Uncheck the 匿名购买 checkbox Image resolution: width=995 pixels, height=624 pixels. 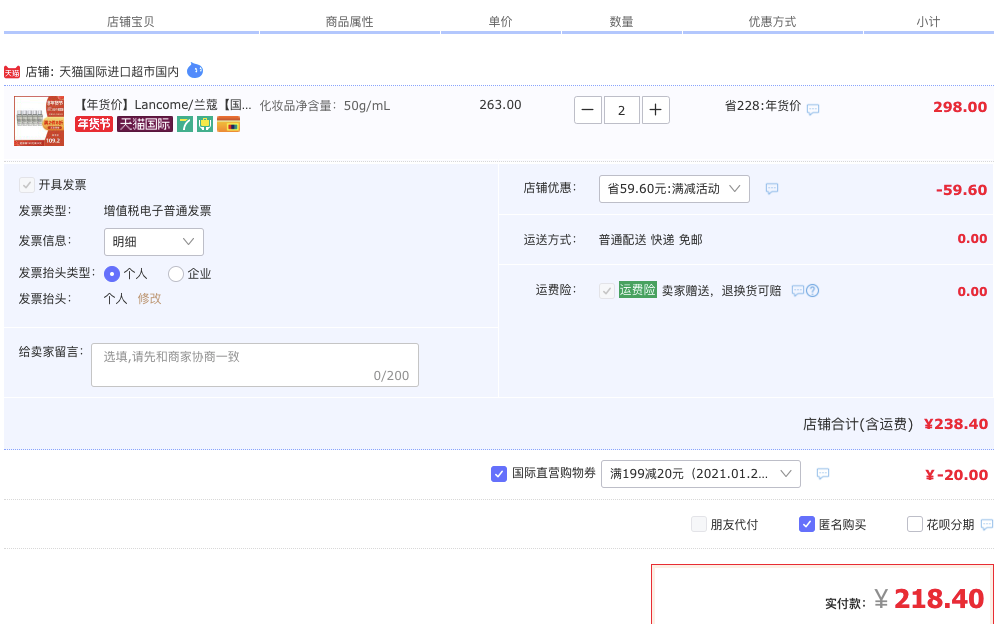(807, 524)
